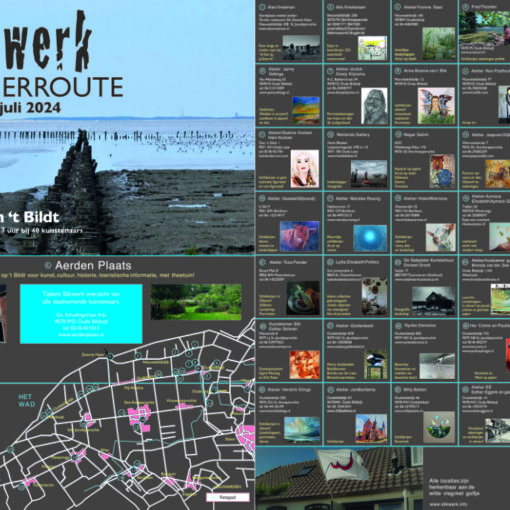Click number circle beside Atelier Hendrik Elings
The height and width of the screenshot is (510, 510).
tap(262, 389)
